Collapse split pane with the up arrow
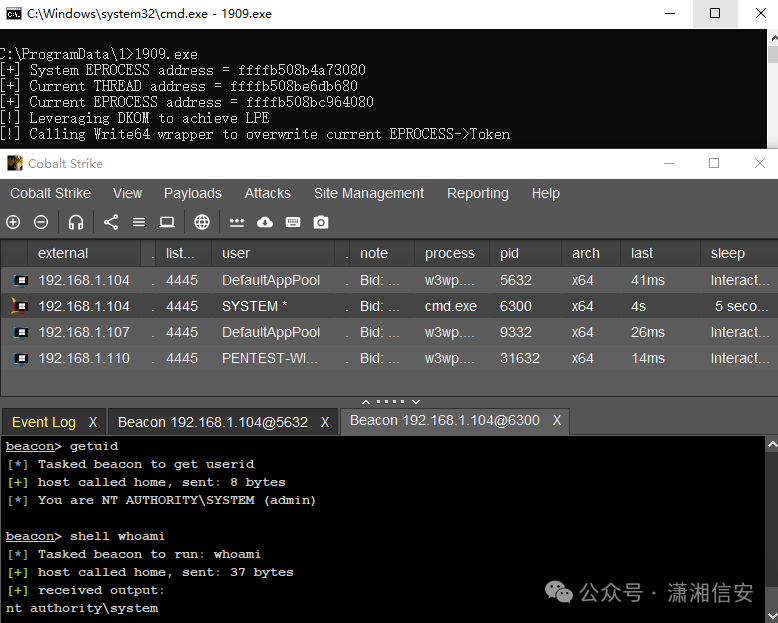The width and height of the screenshot is (778, 623). click(x=366, y=402)
